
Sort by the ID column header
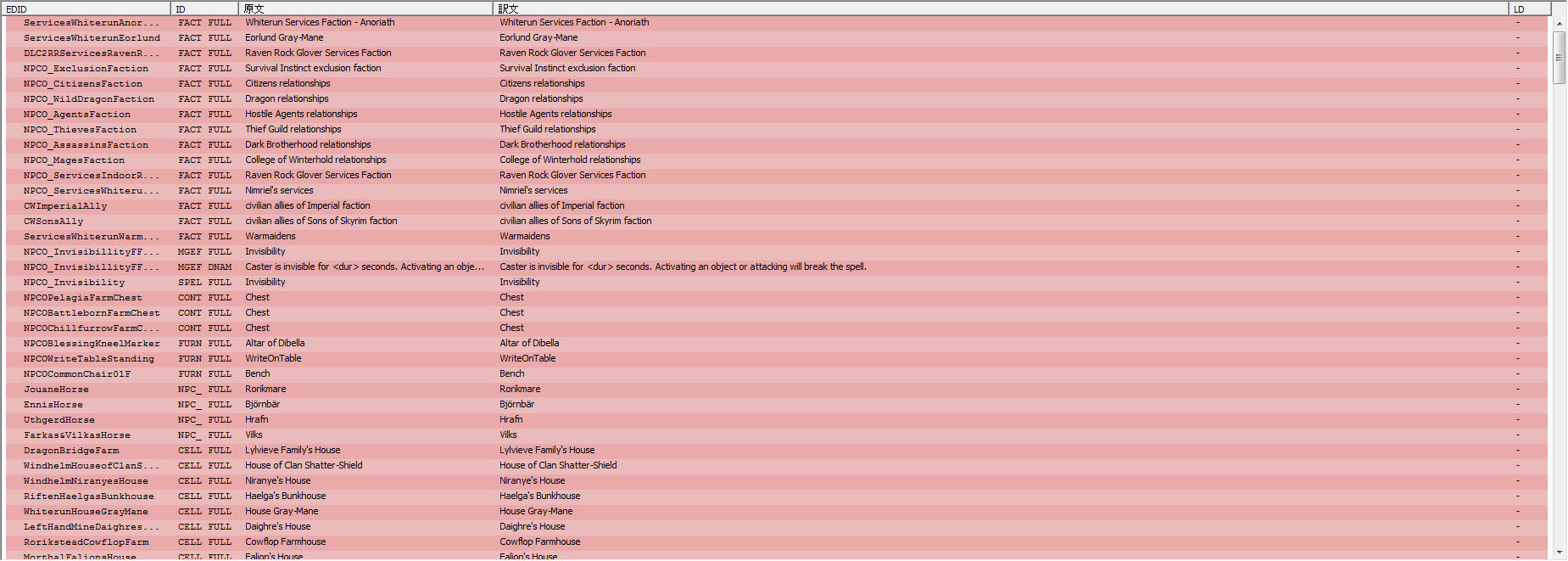pos(205,8)
